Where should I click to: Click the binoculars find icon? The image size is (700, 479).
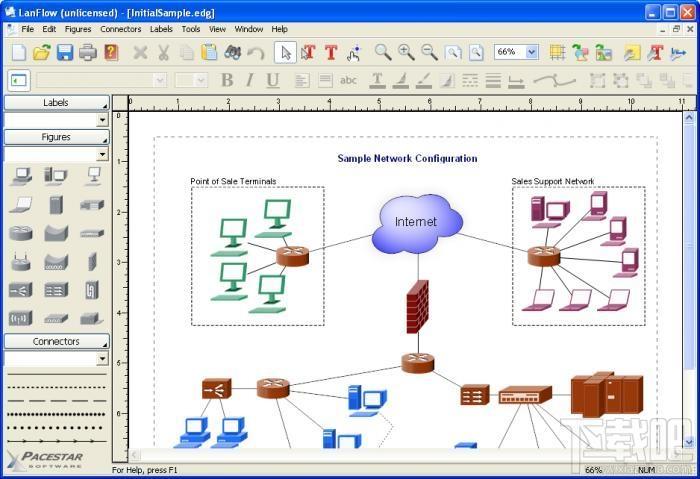tap(233, 52)
